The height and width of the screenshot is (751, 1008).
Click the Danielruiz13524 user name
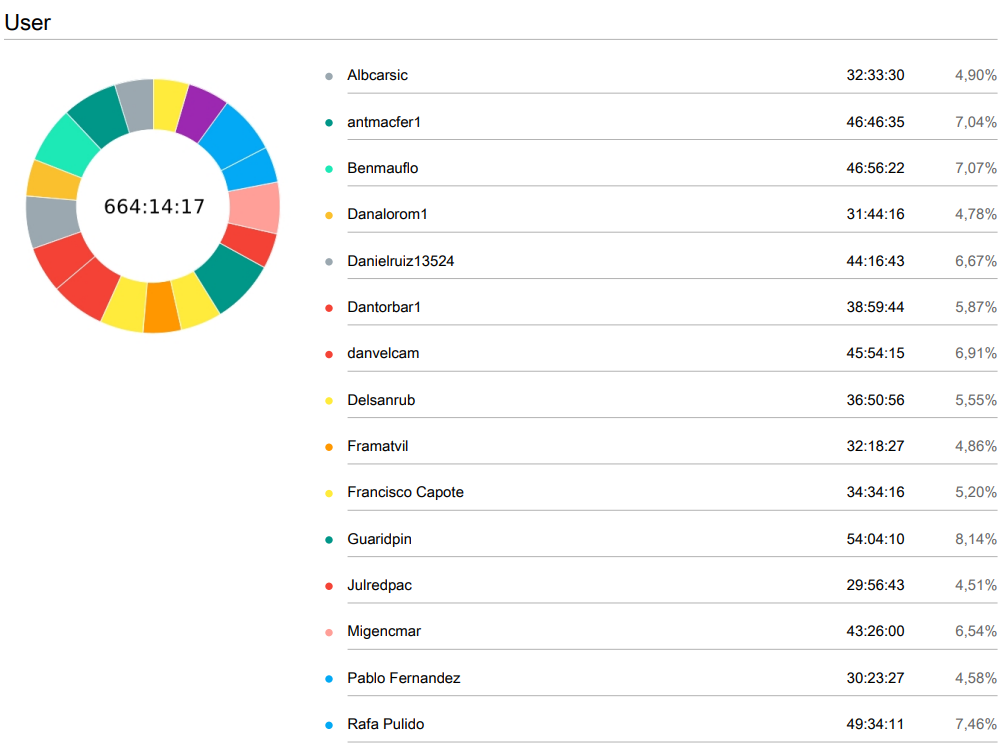pyautogui.click(x=401, y=261)
